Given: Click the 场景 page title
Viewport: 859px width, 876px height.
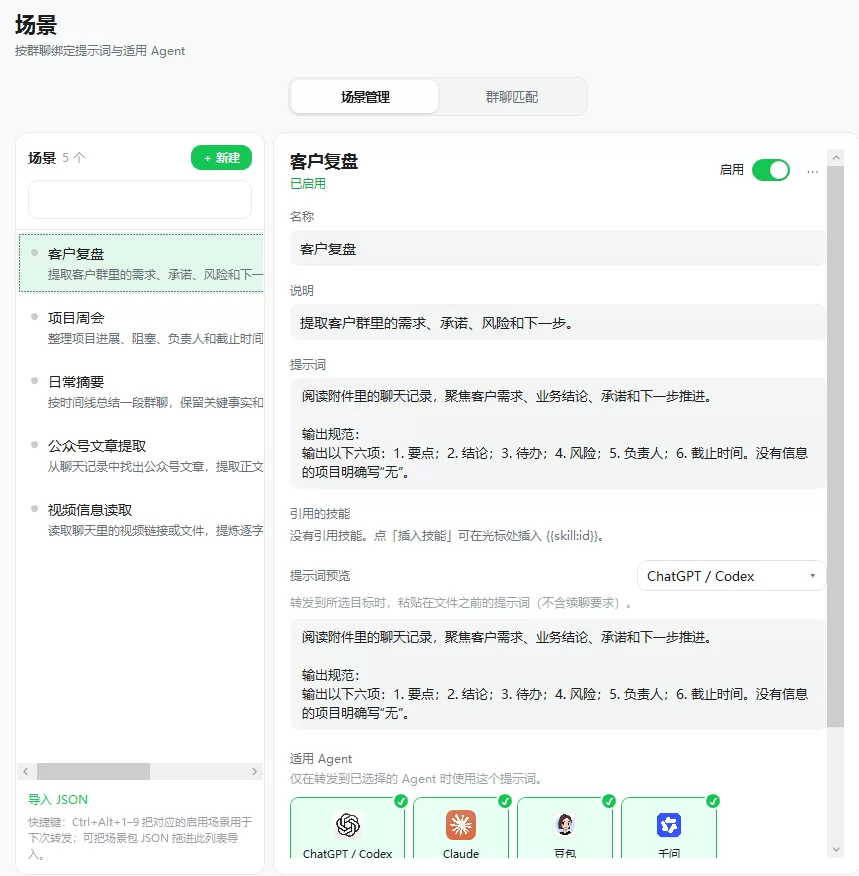Looking at the screenshot, I should 36,25.
